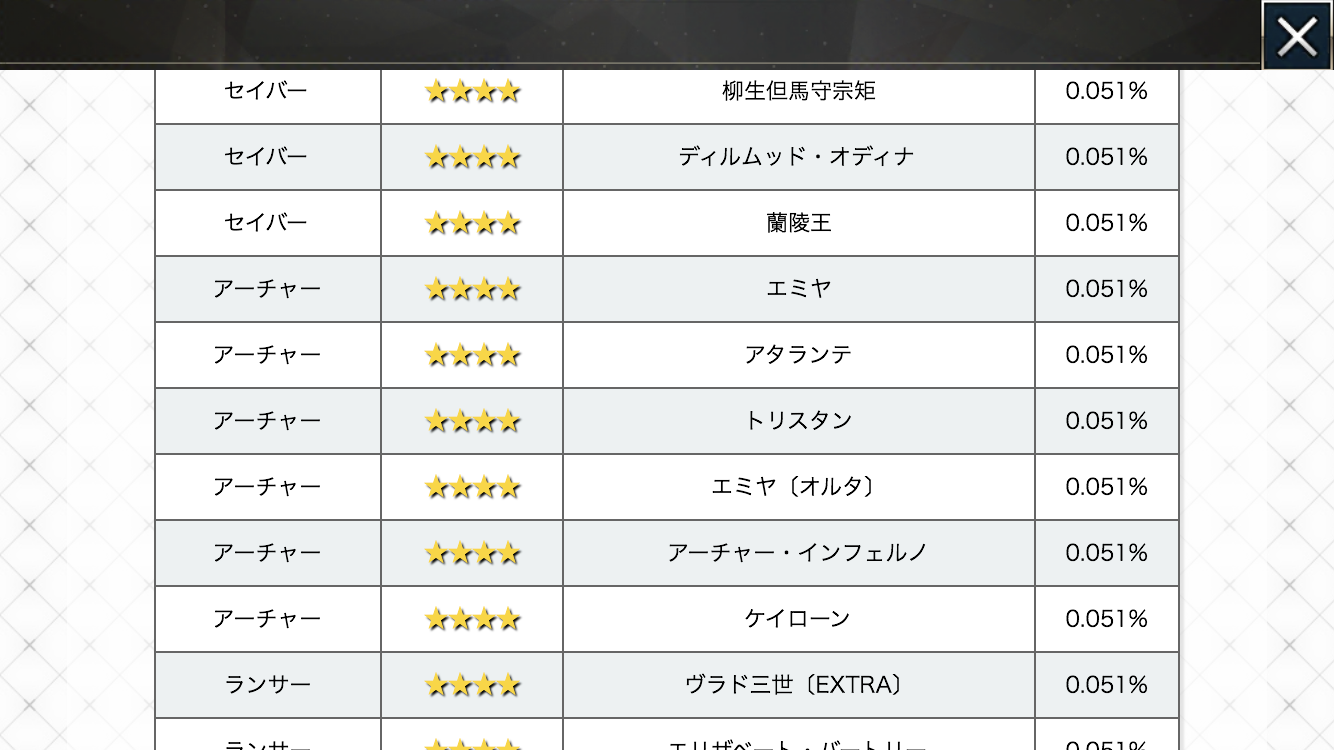Select the 蘭陵王 servant name

coord(798,223)
